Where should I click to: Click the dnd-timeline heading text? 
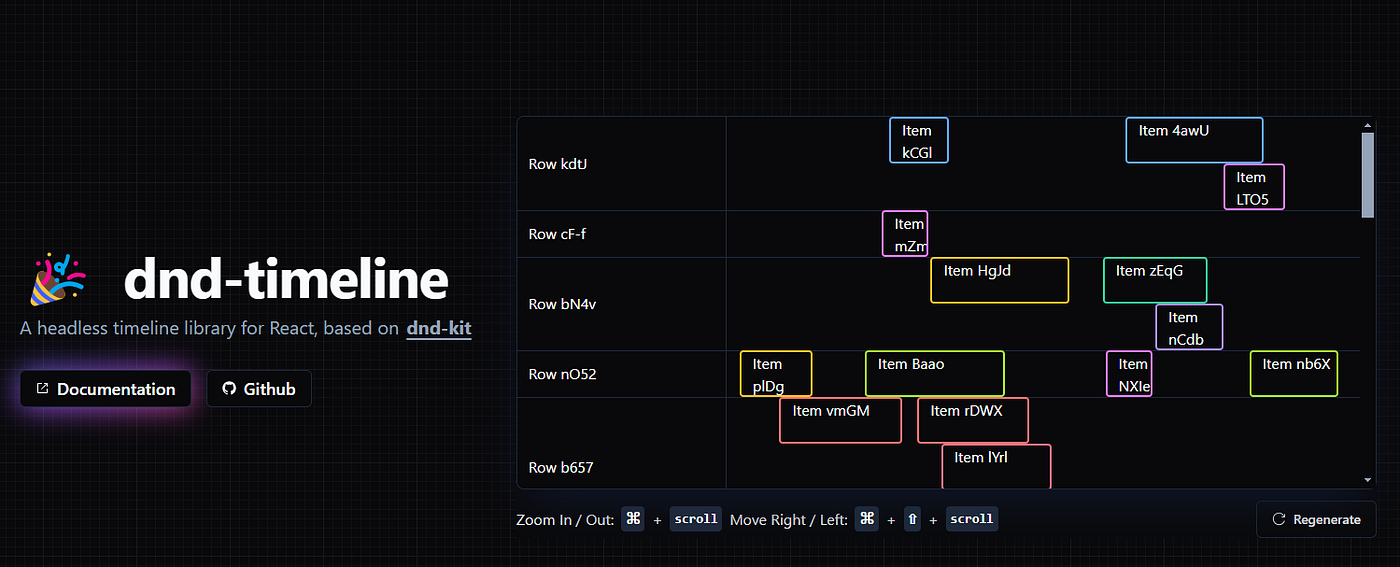point(286,279)
